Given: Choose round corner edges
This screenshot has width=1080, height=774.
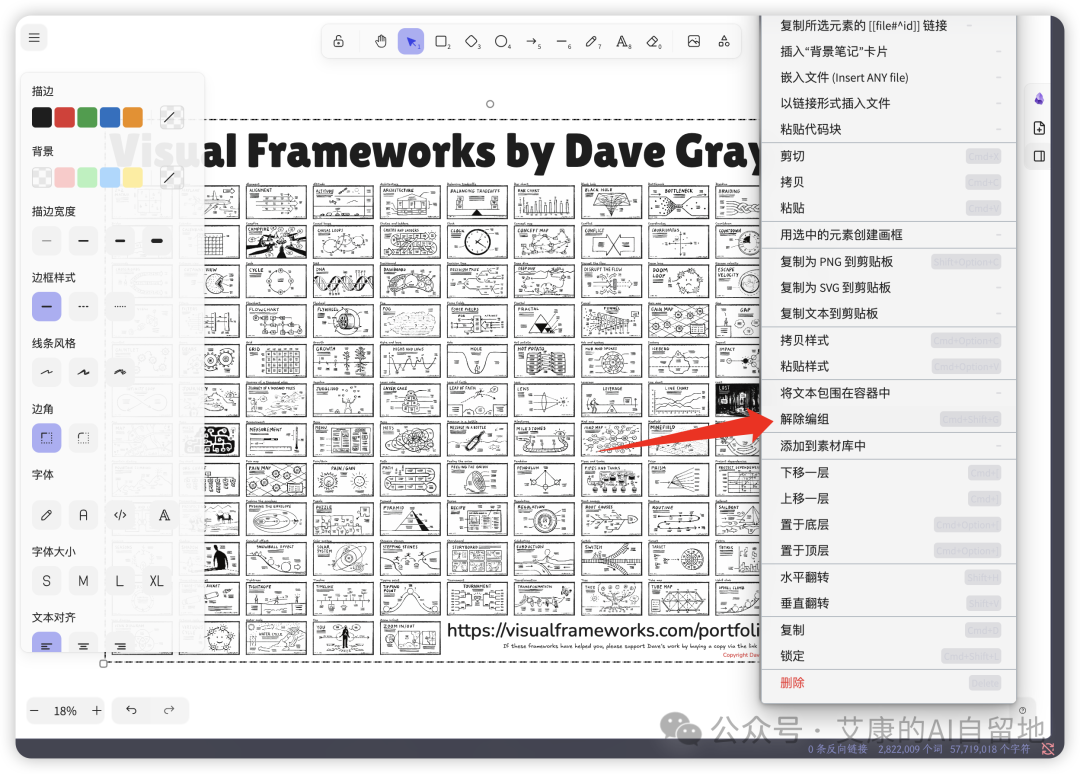Looking at the screenshot, I should pos(83,438).
